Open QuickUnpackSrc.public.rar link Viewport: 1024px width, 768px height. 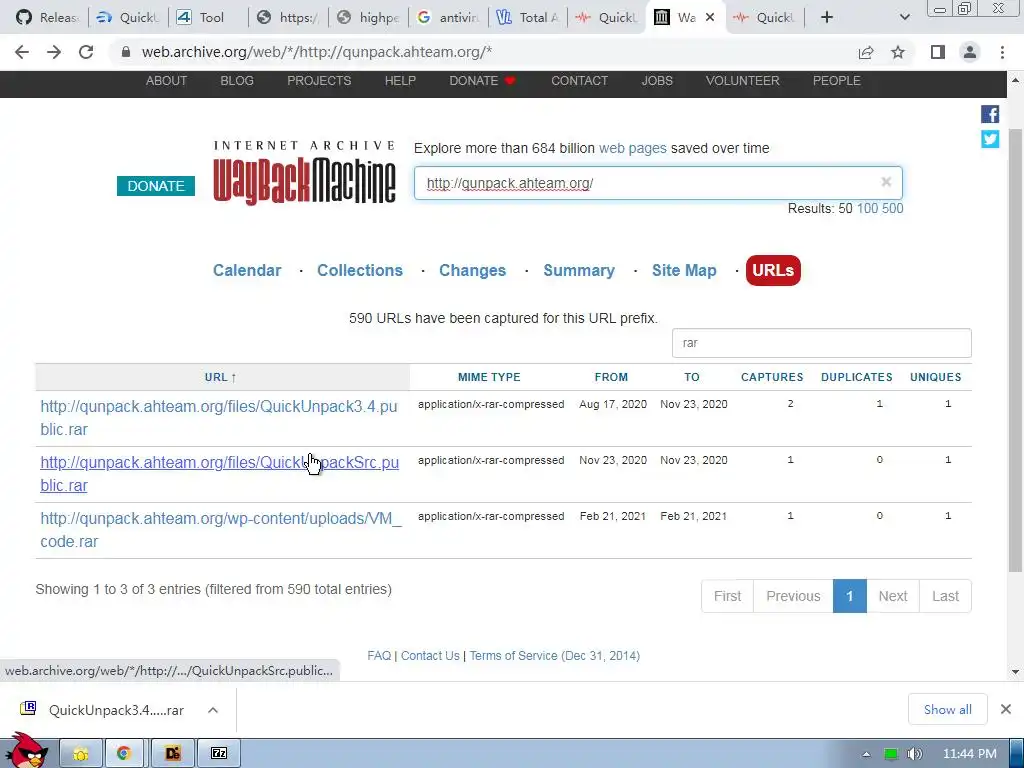click(x=219, y=474)
